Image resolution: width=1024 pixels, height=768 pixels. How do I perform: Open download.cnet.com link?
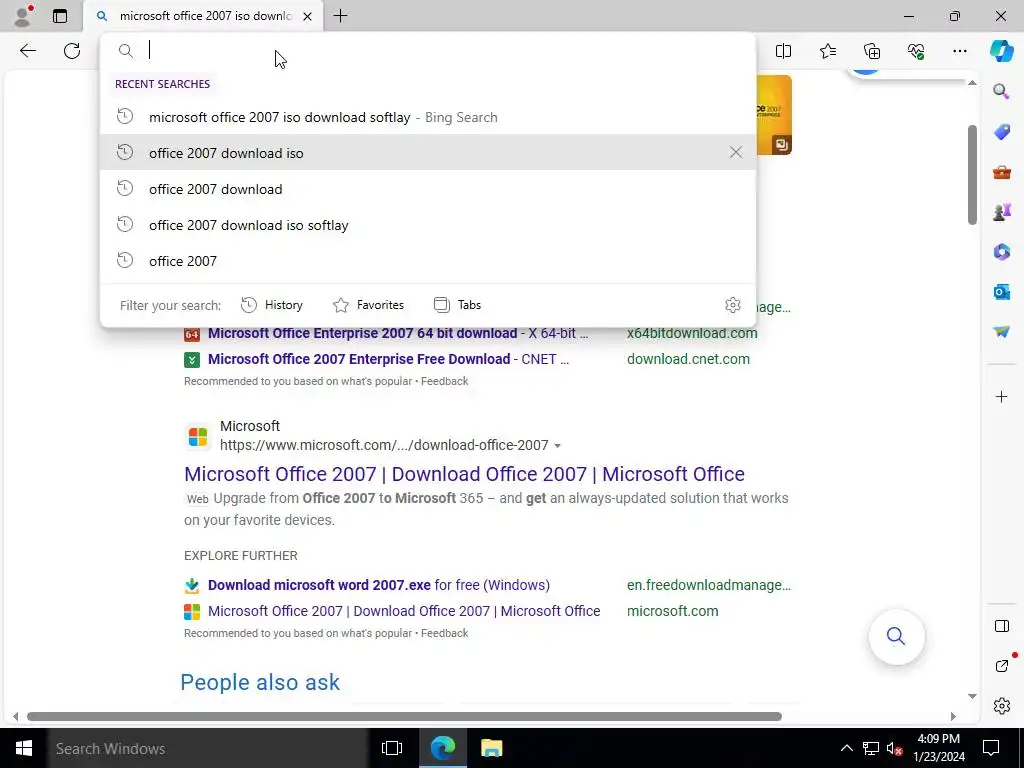point(688,359)
